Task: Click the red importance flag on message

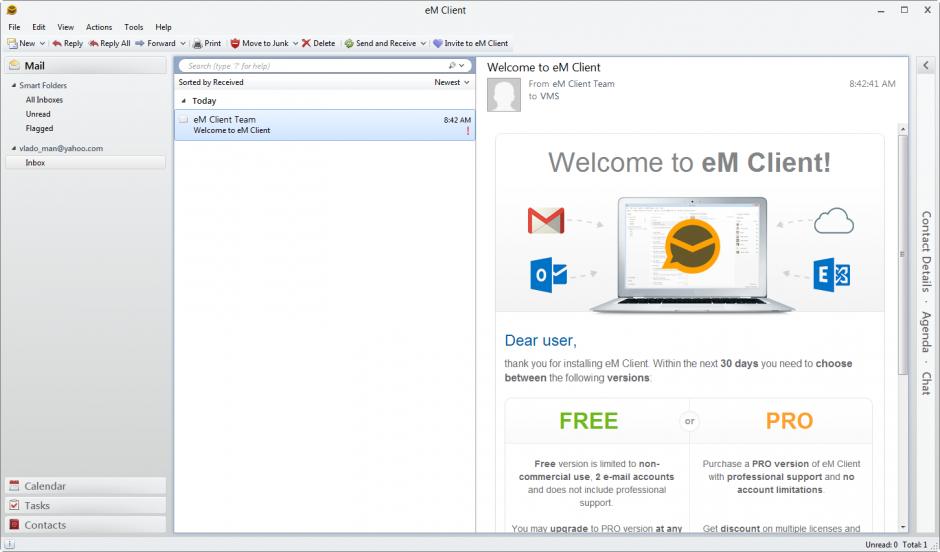Action: (x=468, y=131)
